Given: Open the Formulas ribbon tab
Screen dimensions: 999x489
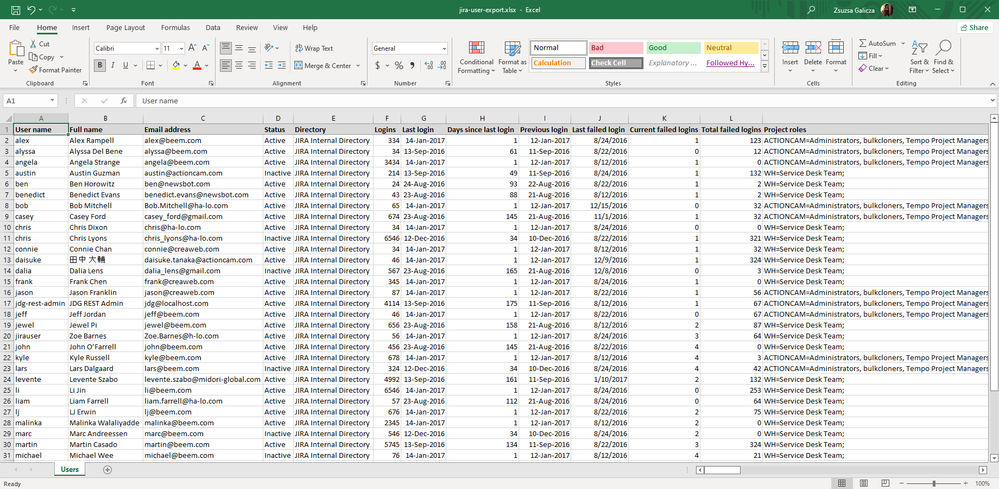Looking at the screenshot, I should pos(175,28).
